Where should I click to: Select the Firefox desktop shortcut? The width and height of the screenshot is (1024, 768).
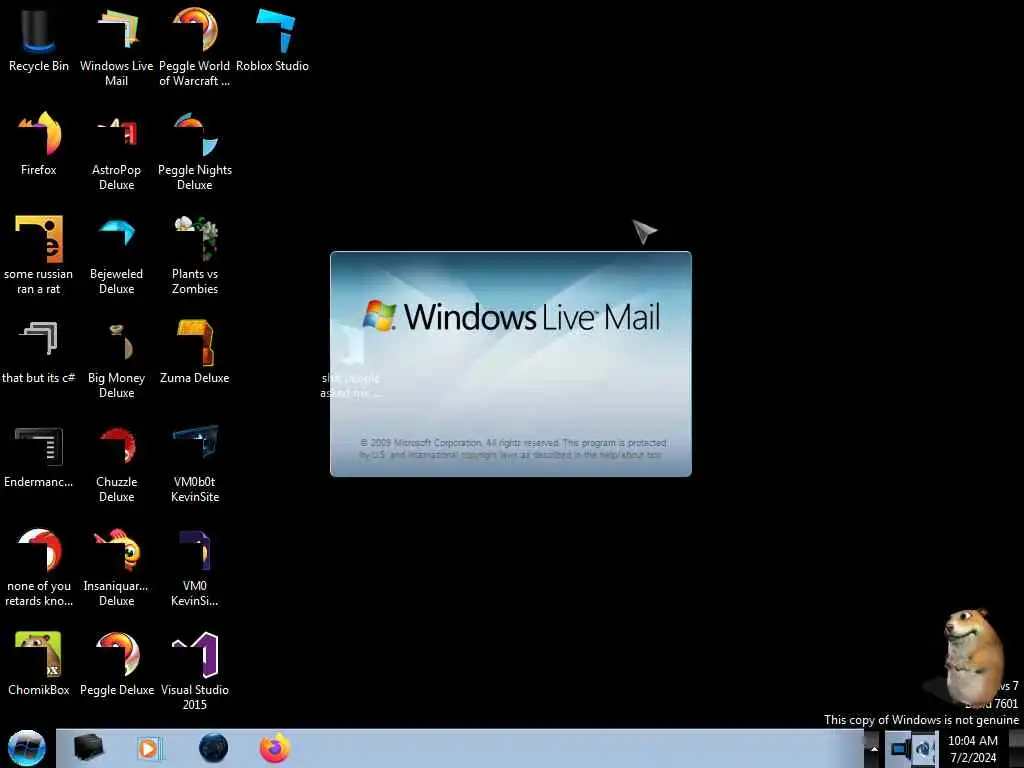click(x=39, y=144)
